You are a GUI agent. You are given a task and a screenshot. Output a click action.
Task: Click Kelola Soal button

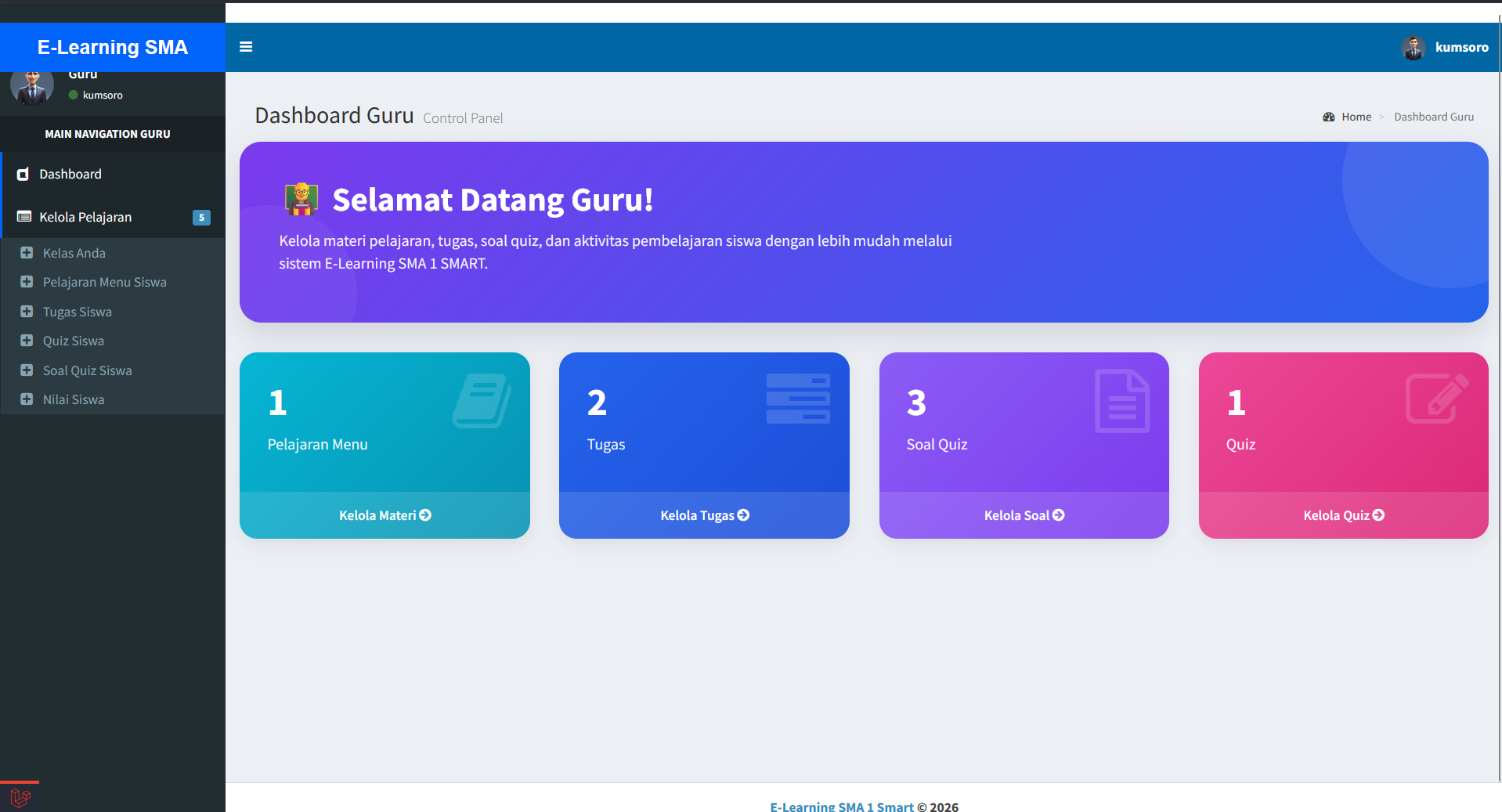(x=1024, y=515)
